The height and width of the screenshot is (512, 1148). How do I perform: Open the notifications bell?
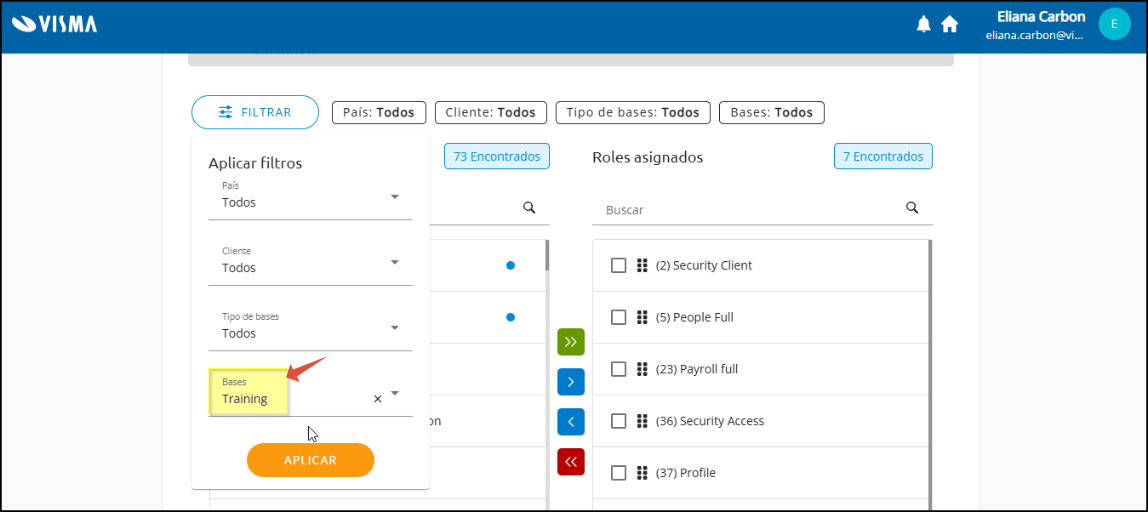point(923,24)
